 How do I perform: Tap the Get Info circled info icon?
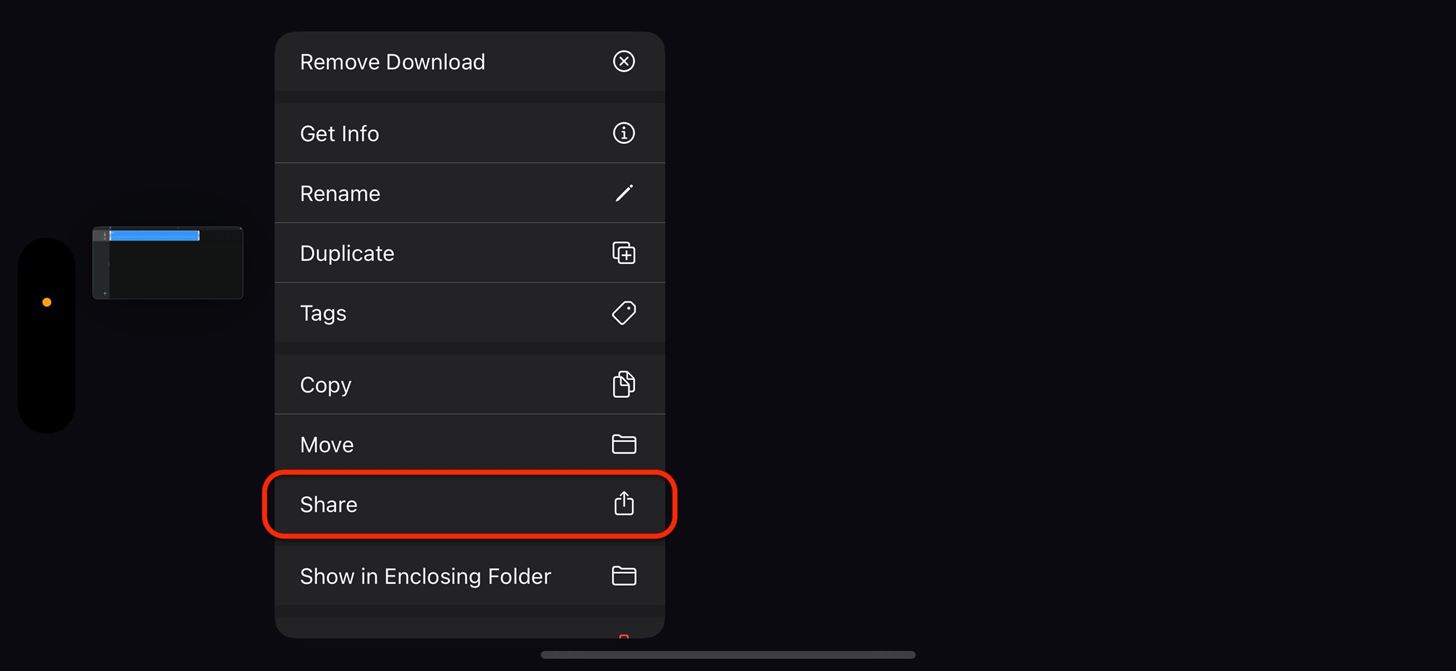[623, 132]
